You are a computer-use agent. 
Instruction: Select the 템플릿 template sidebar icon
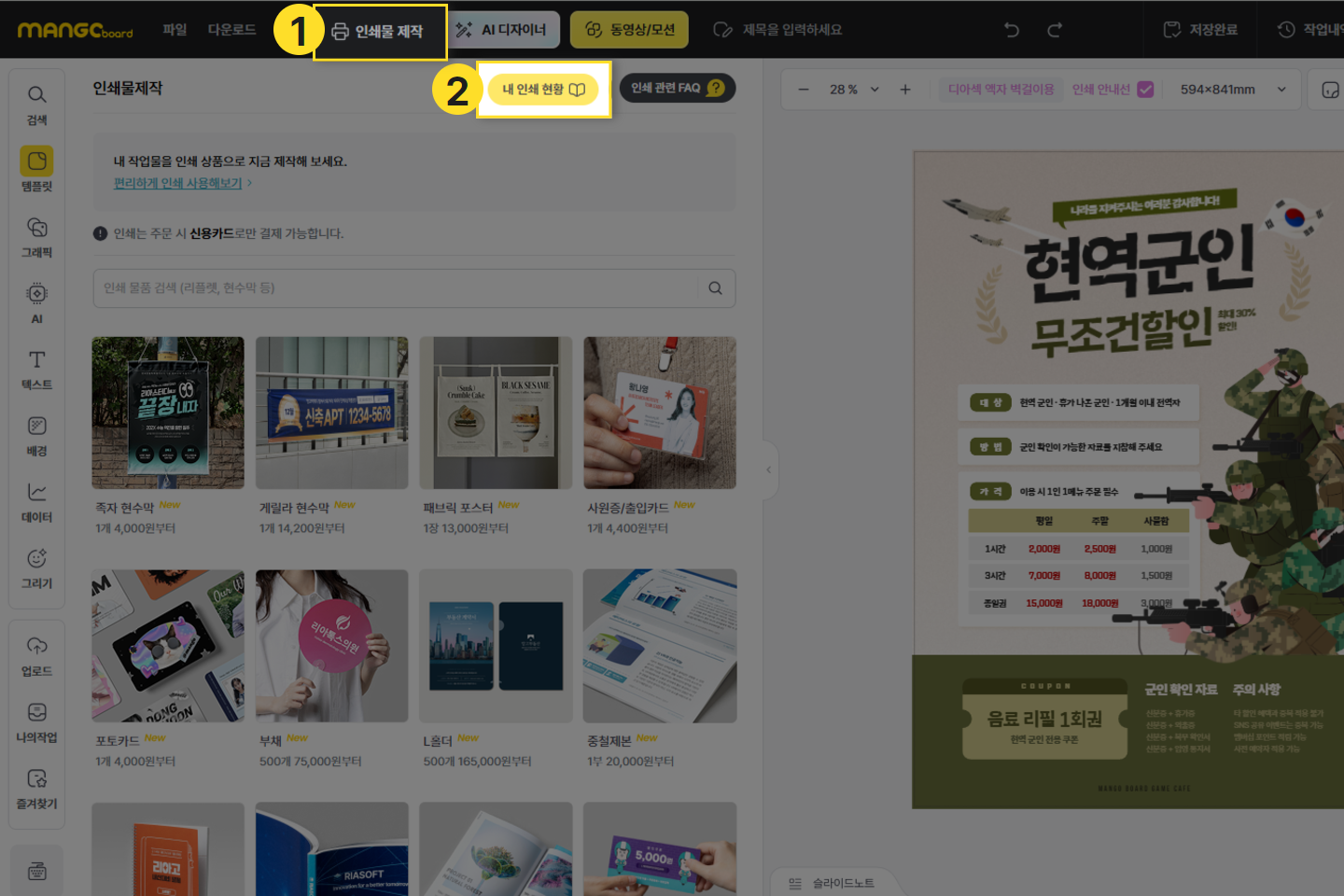[x=36, y=169]
